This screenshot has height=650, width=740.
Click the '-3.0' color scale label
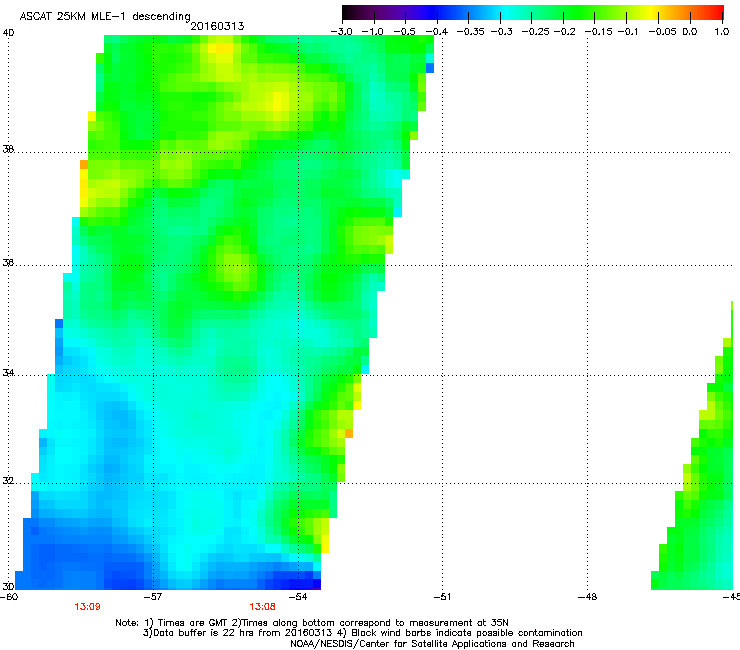point(341,32)
